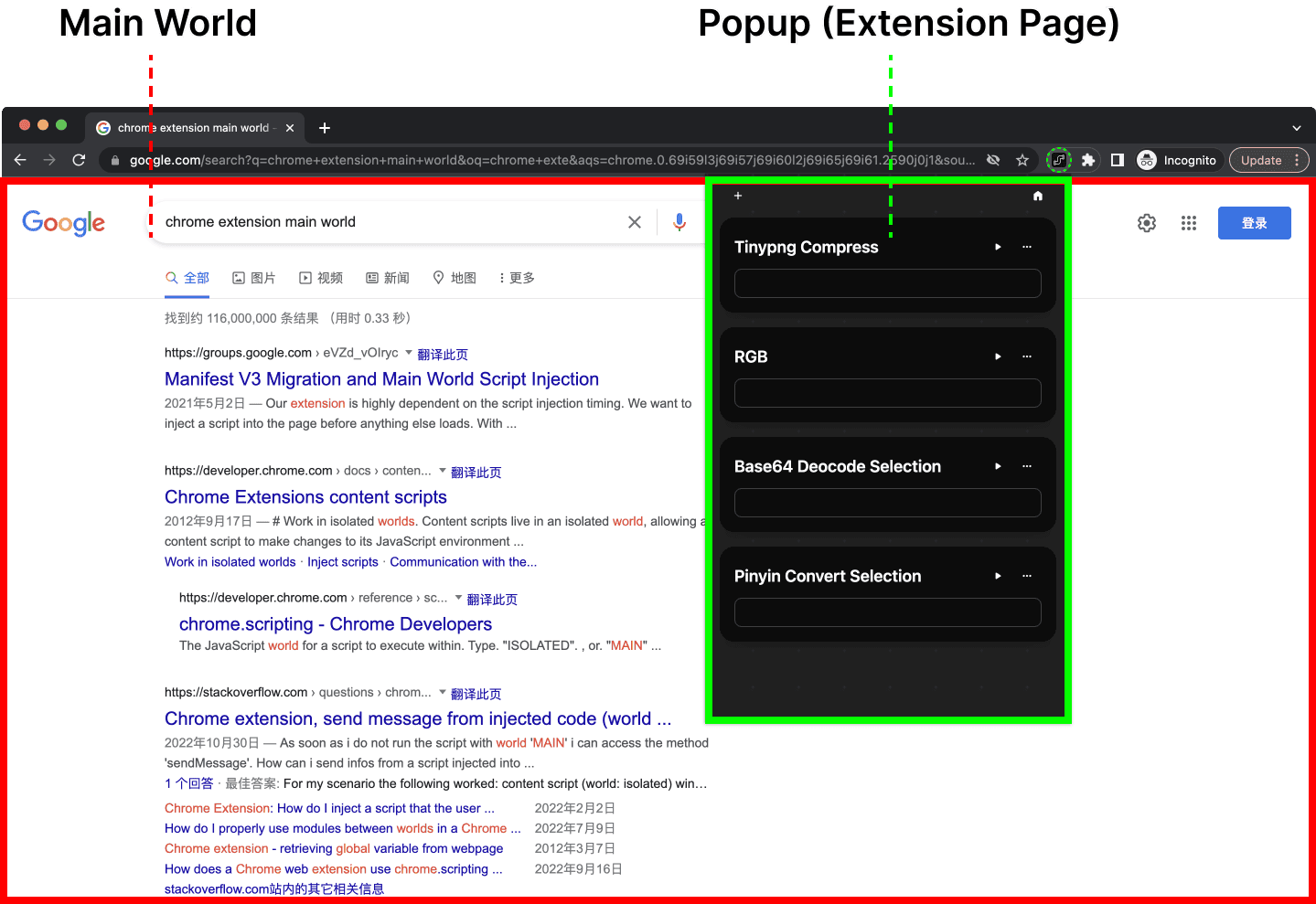Open more options for RGB
This screenshot has width=1316, height=904.
click(x=1027, y=356)
